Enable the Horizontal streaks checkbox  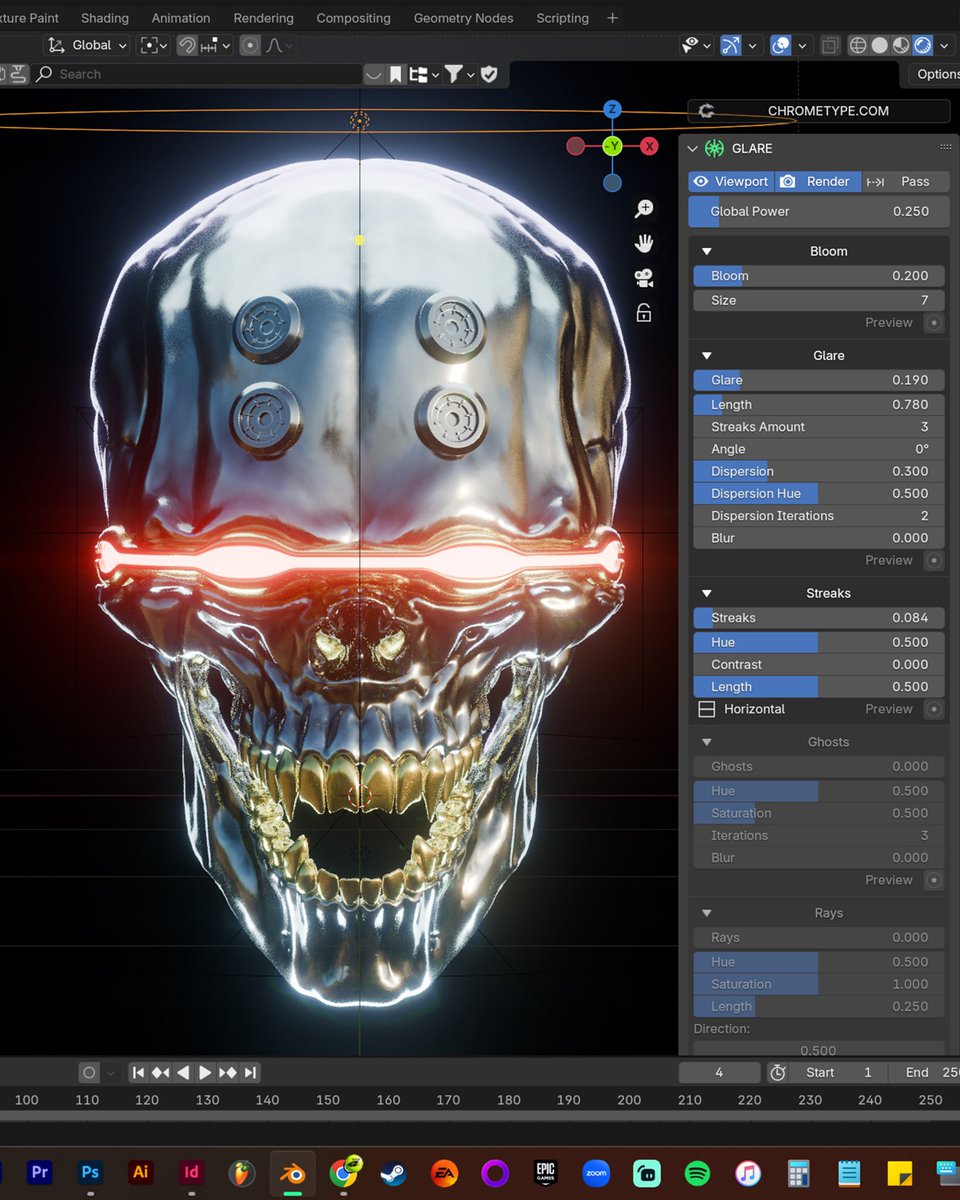coord(706,709)
